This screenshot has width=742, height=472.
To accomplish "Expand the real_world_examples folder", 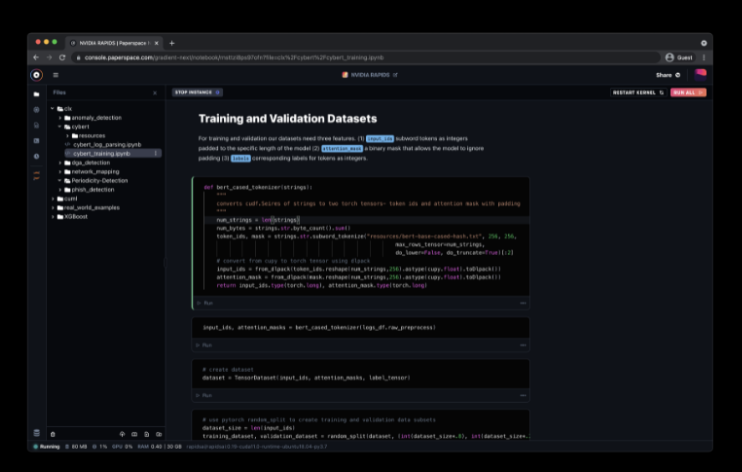I will tap(53, 207).
